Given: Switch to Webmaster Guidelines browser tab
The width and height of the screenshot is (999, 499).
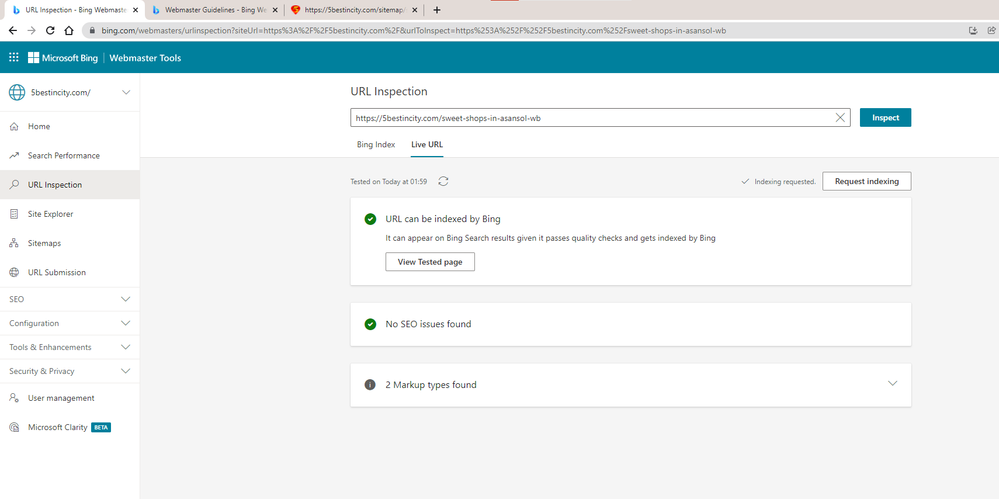Looking at the screenshot, I should (213, 10).
